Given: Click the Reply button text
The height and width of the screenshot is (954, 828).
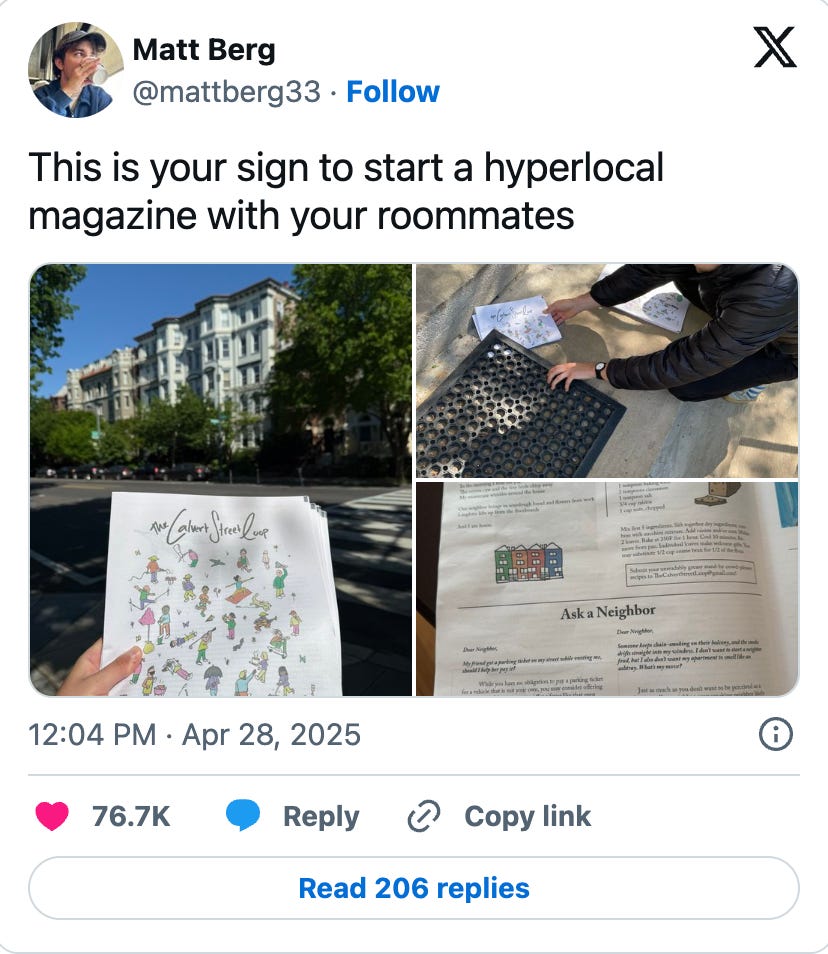Looking at the screenshot, I should pyautogui.click(x=321, y=816).
